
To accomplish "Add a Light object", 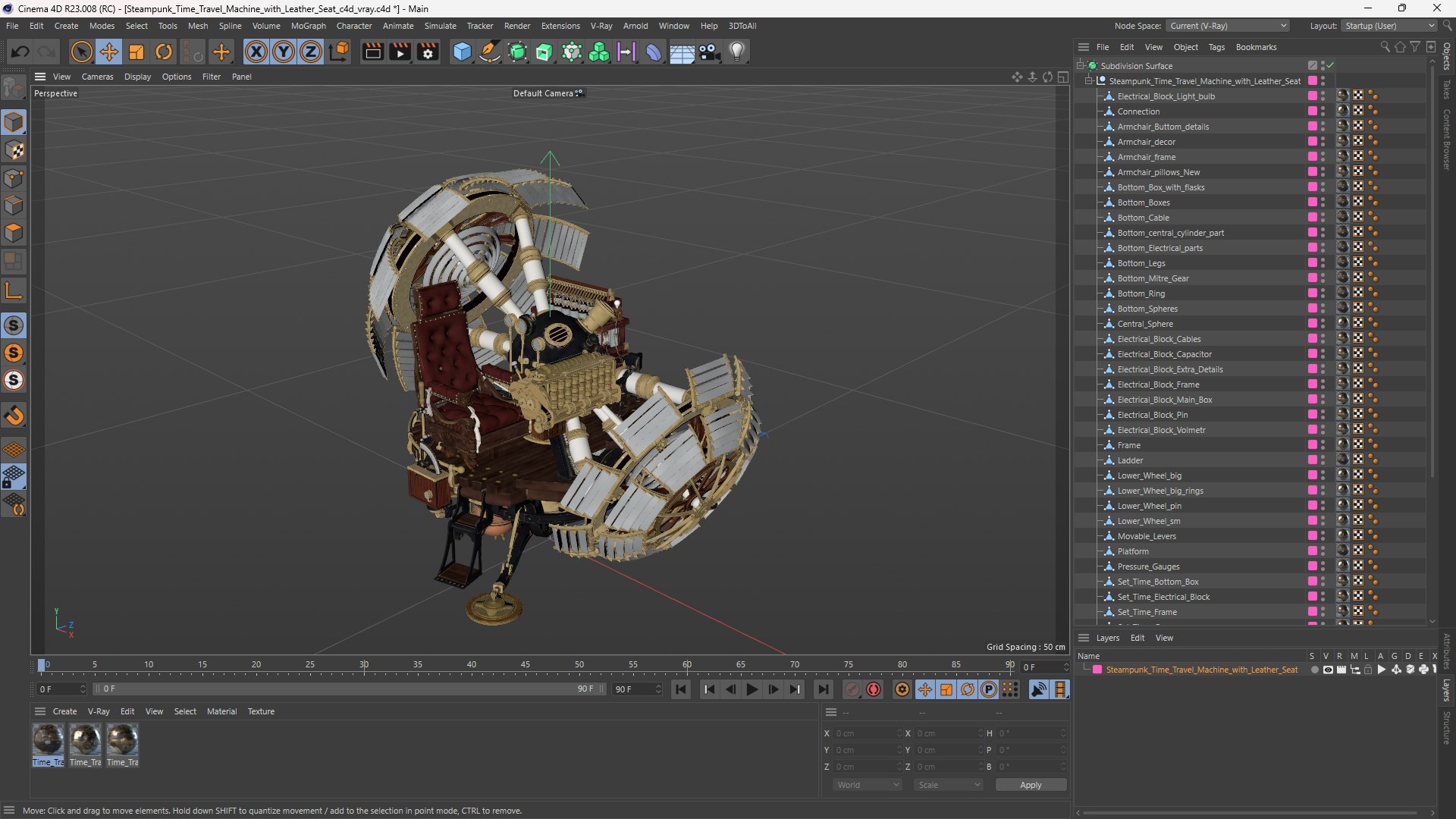I will click(x=737, y=52).
